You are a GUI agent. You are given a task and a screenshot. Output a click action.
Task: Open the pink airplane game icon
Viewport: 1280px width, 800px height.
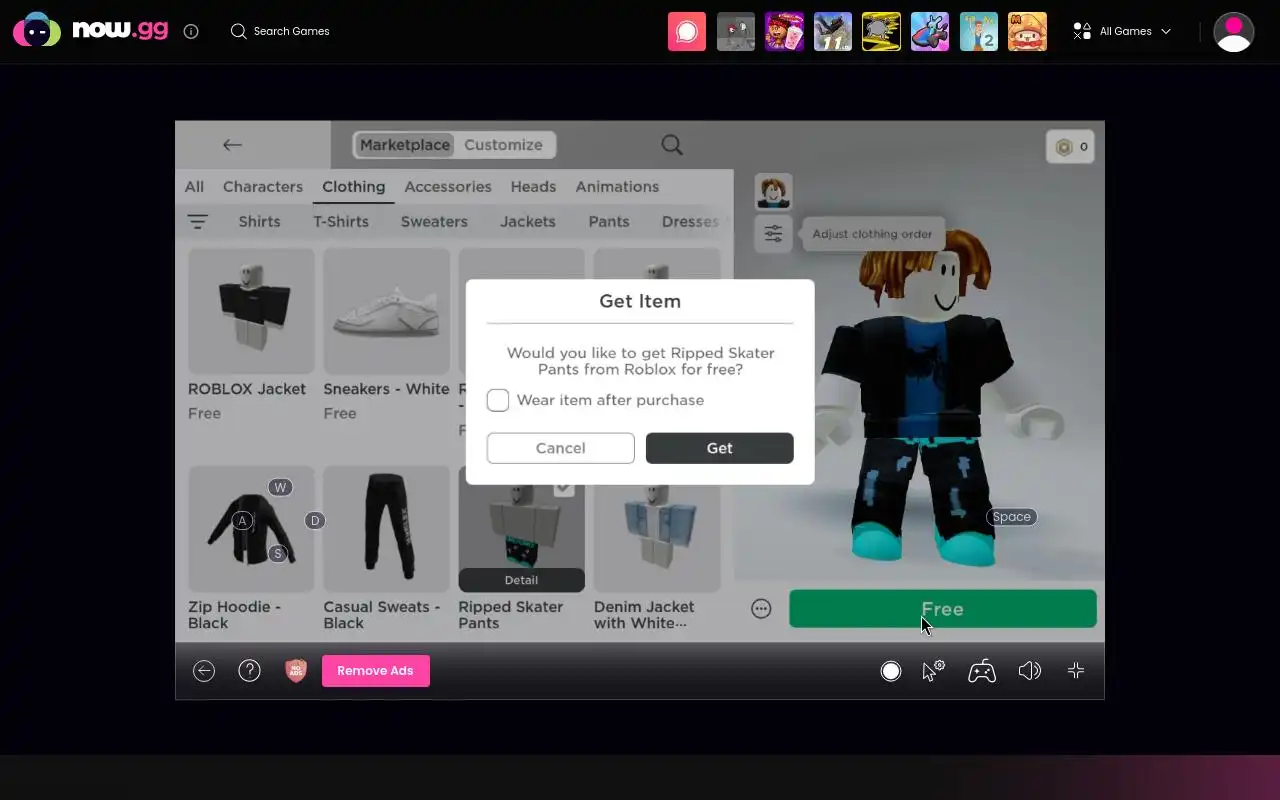point(930,31)
